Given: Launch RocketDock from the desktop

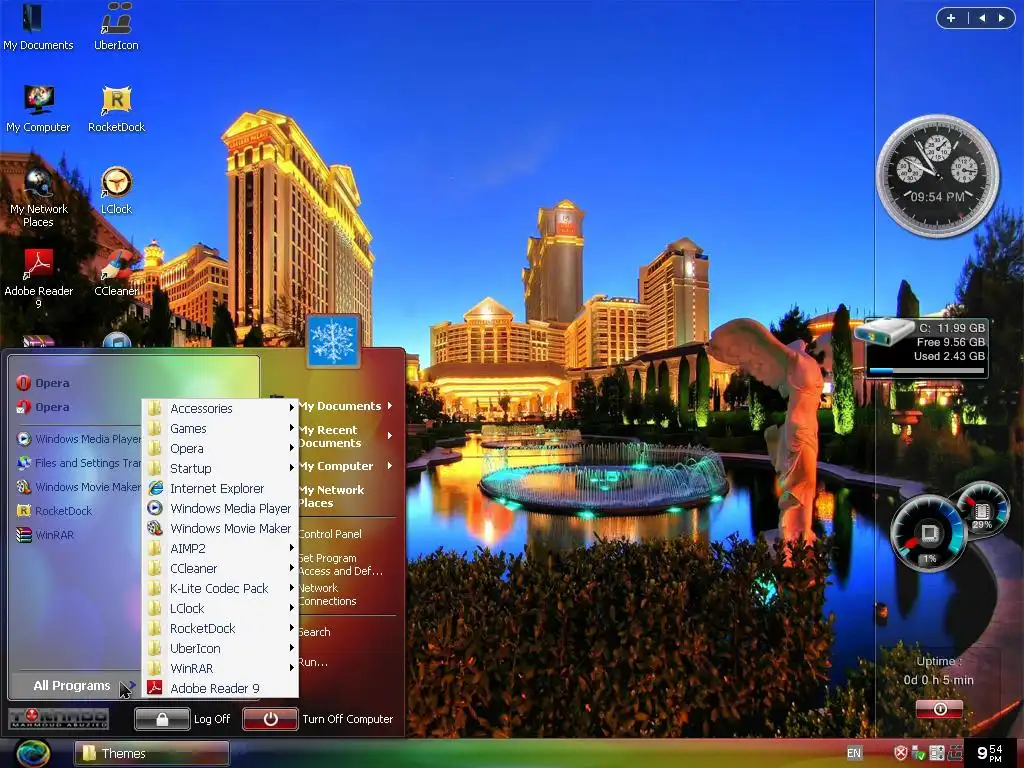Looking at the screenshot, I should (x=116, y=108).
